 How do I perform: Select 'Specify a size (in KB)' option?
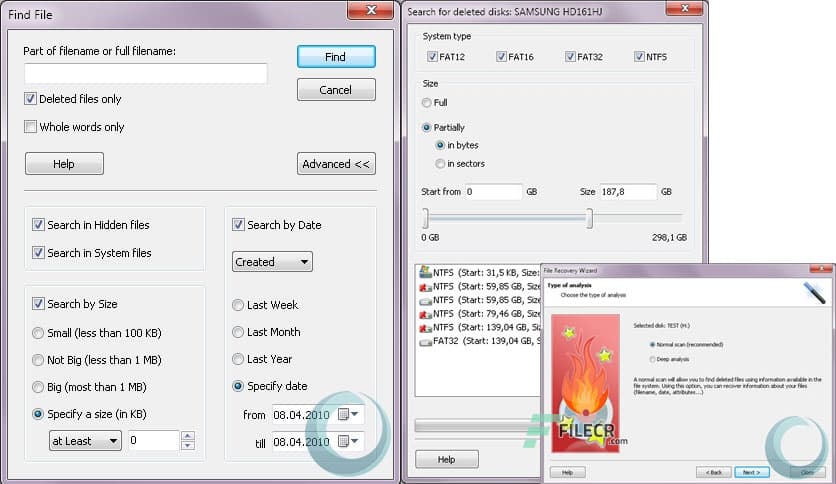38,414
